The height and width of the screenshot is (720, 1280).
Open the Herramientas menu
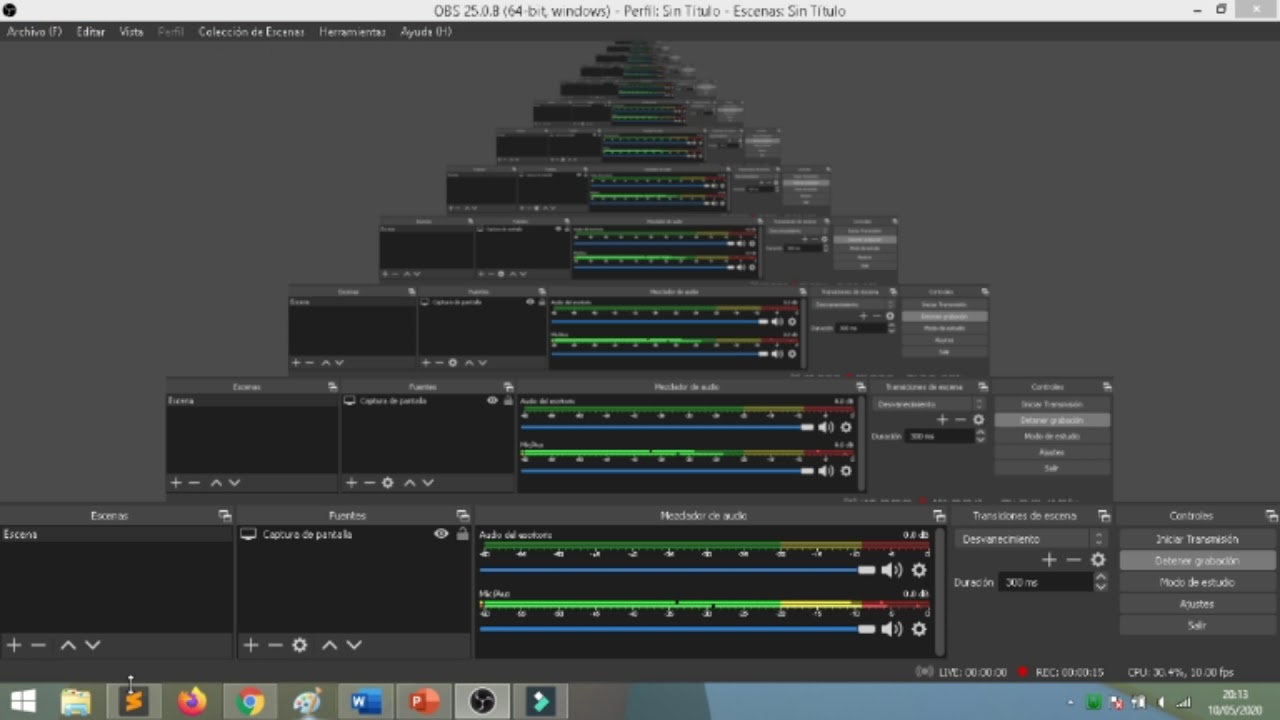352,32
